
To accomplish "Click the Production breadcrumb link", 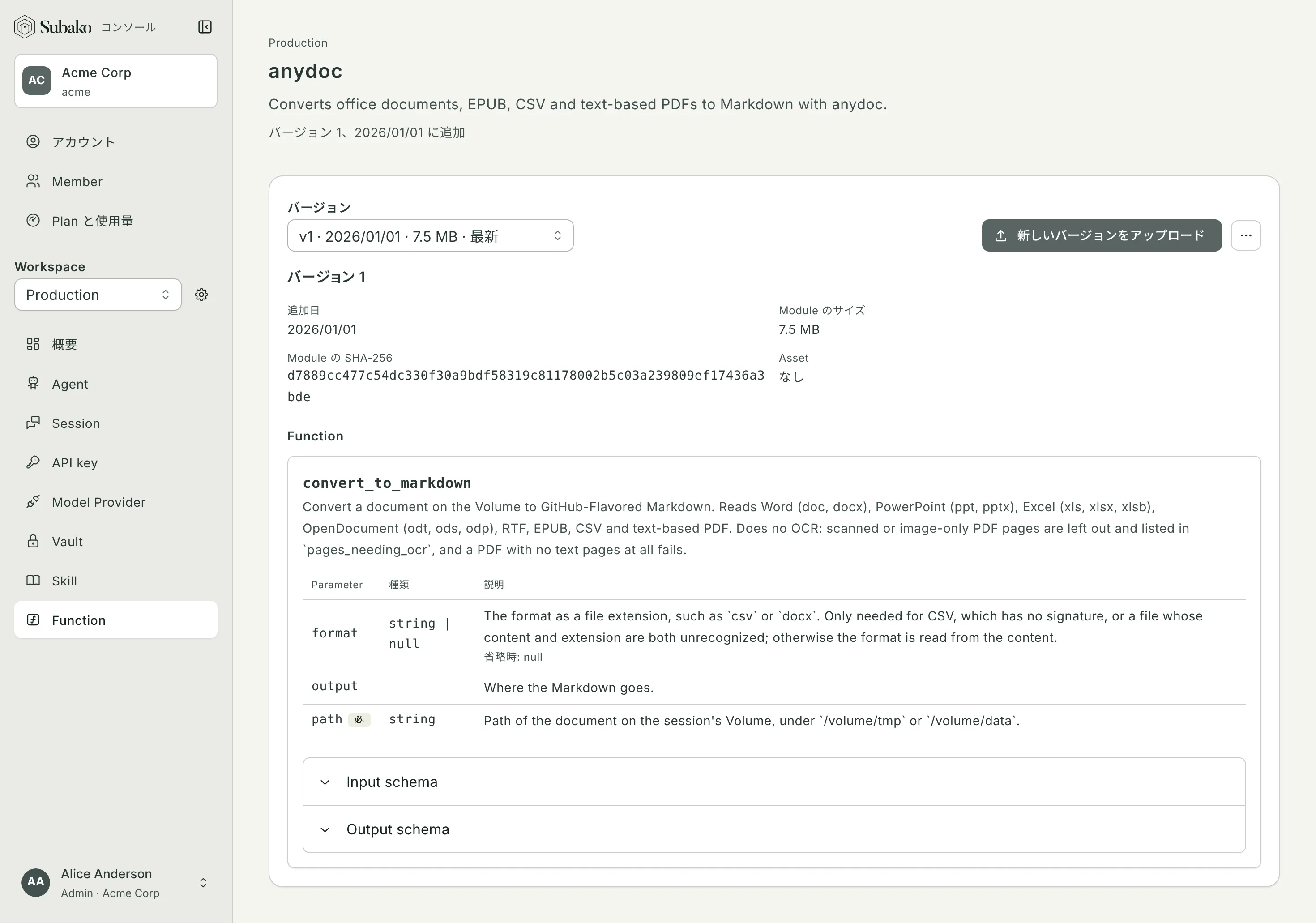I will (298, 43).
